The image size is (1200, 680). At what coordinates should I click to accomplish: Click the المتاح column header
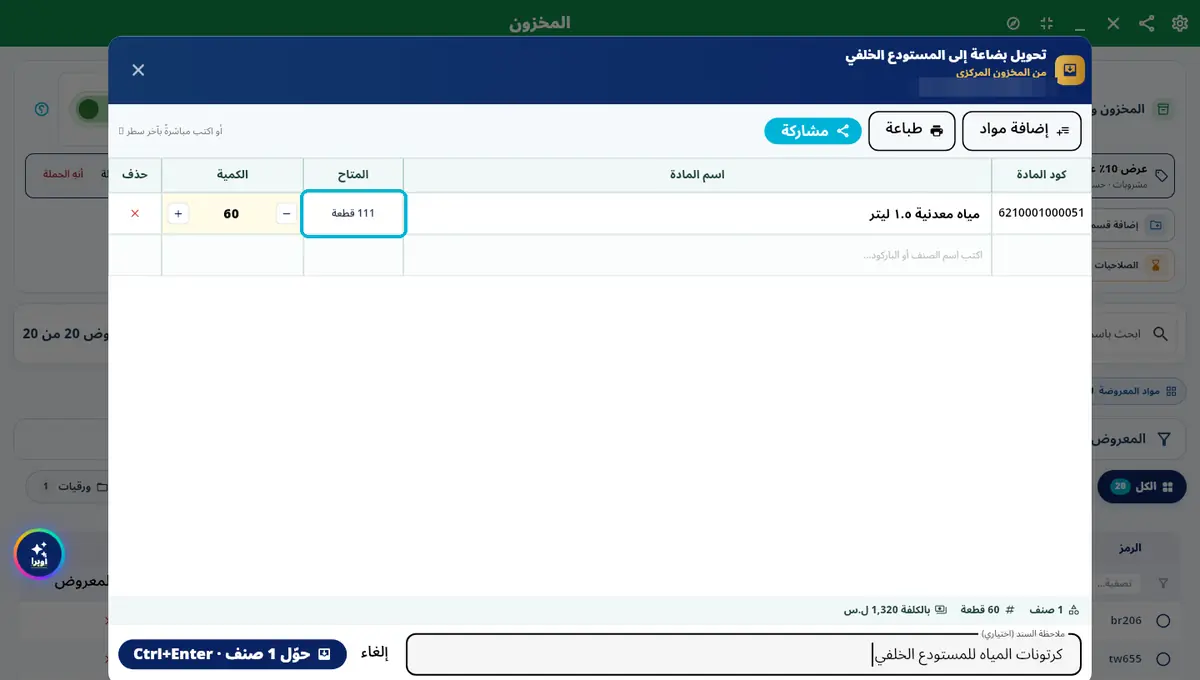[x=353, y=175]
